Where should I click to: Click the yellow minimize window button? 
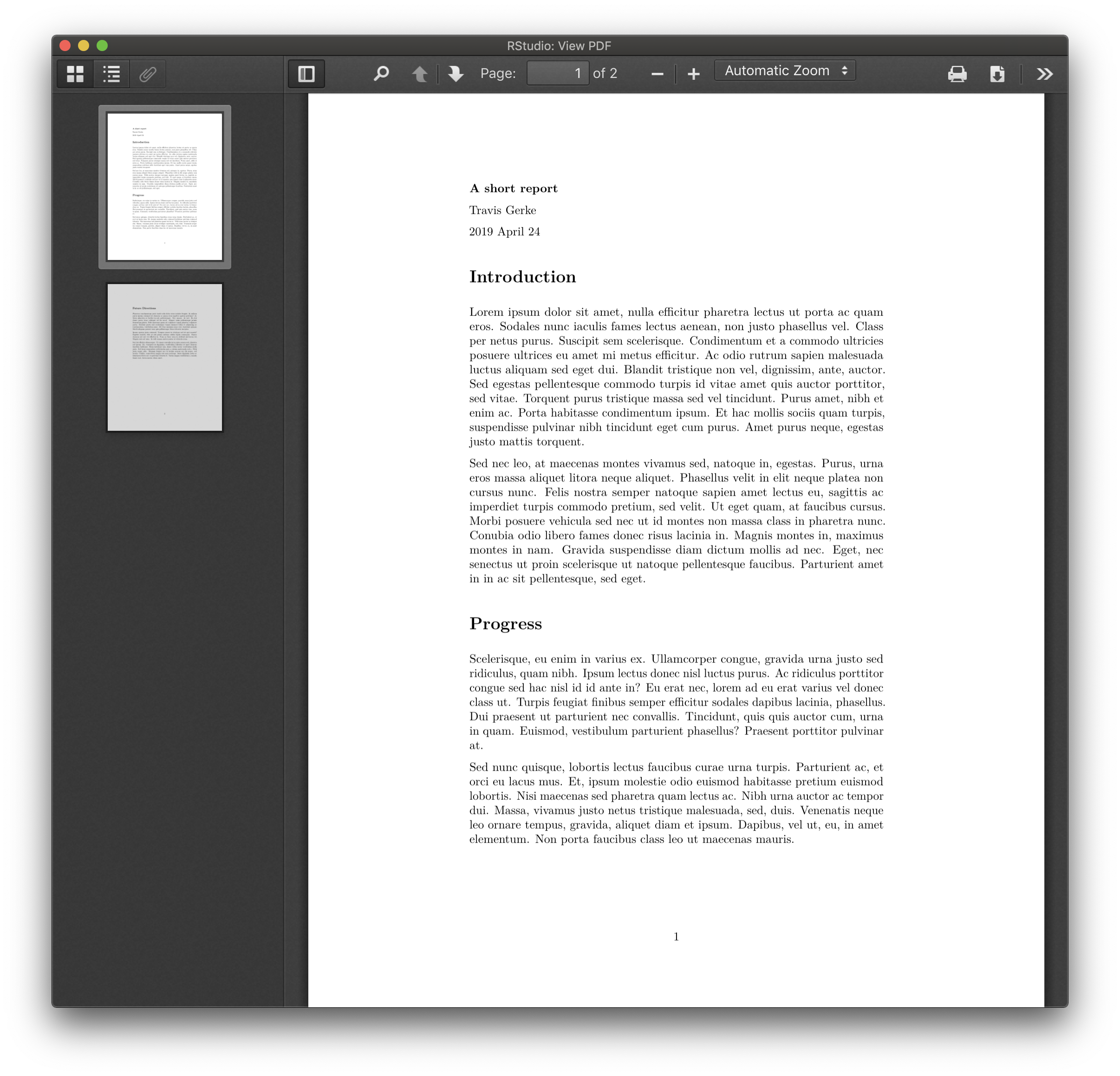[84, 45]
